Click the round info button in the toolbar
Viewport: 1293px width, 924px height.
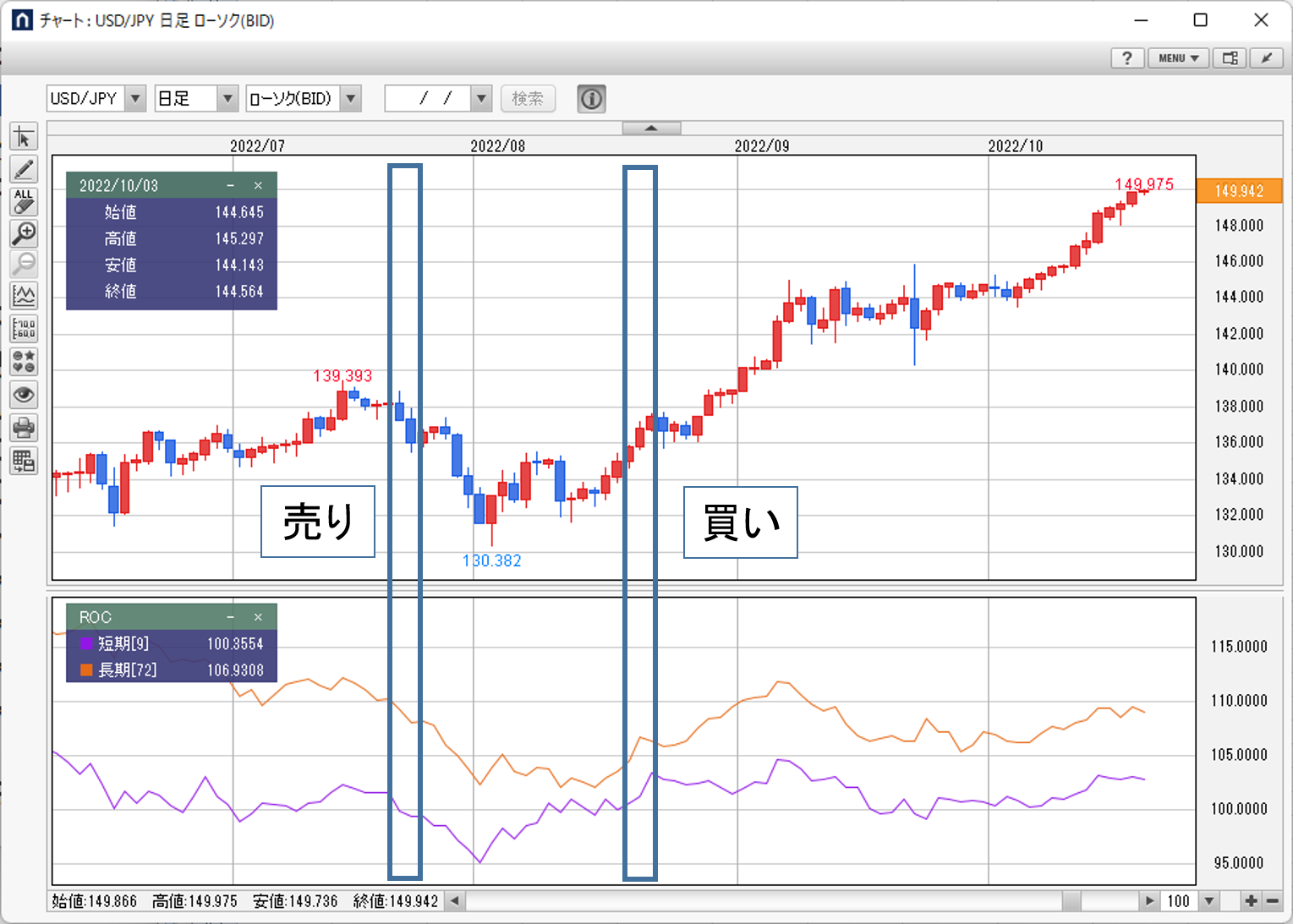tap(591, 99)
